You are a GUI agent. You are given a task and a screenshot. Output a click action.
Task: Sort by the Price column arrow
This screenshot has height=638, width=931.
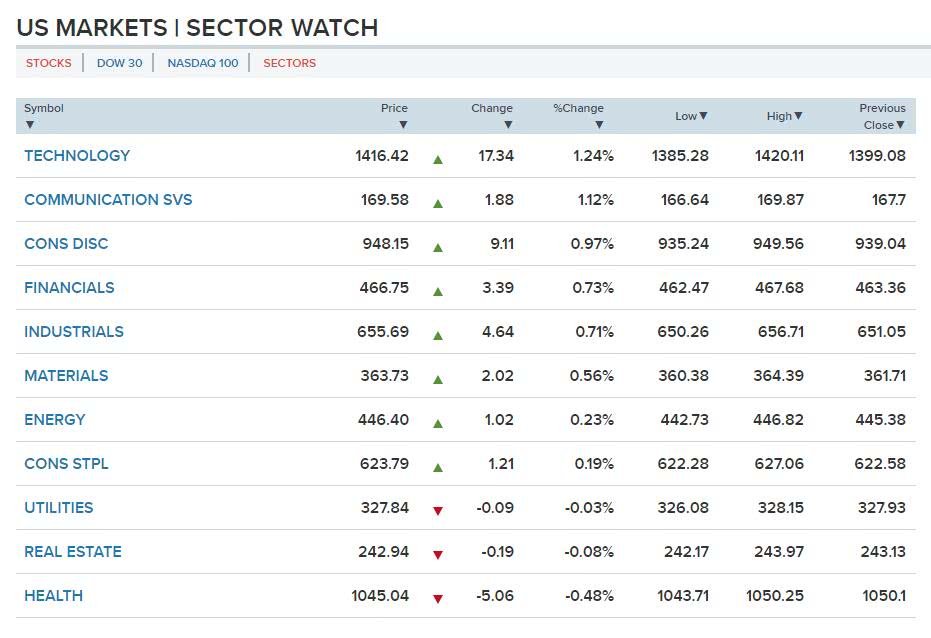coord(403,125)
